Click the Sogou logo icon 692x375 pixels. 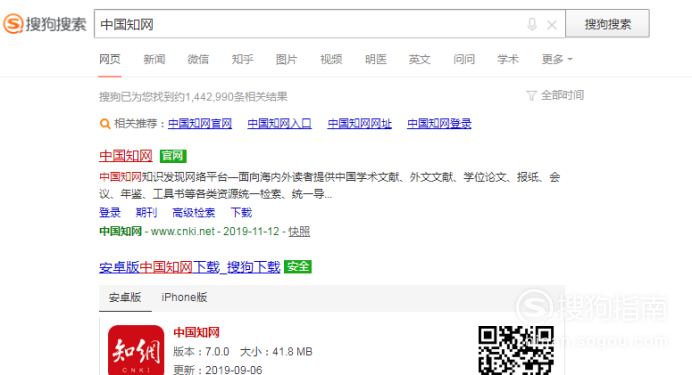[x=13, y=24]
